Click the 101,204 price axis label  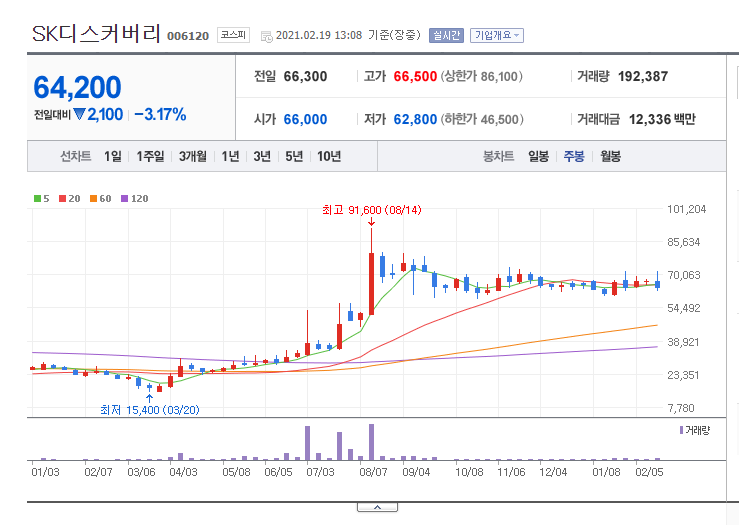[687, 209]
